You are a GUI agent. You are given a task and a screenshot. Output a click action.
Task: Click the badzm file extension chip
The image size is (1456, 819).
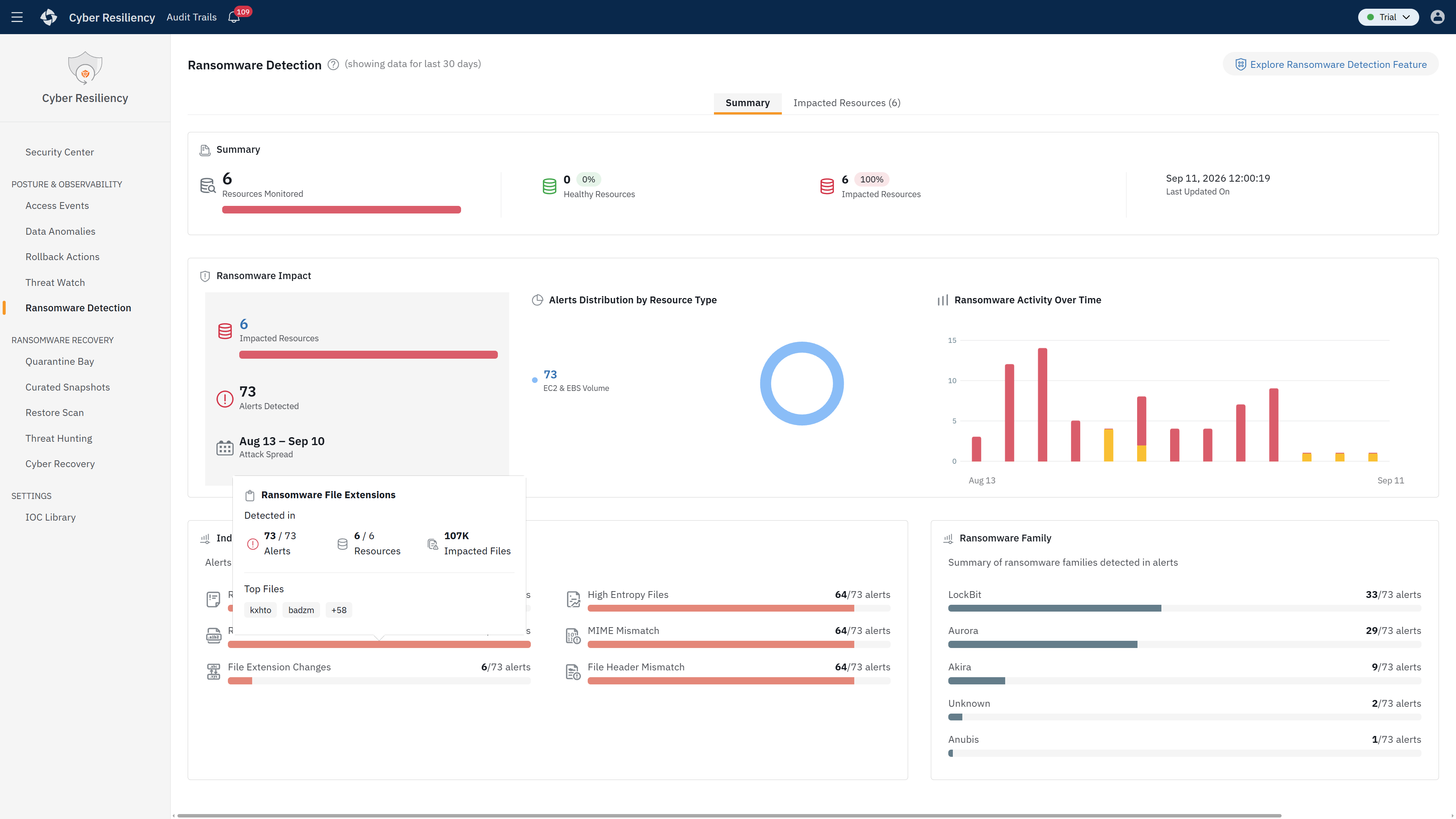[x=301, y=610]
